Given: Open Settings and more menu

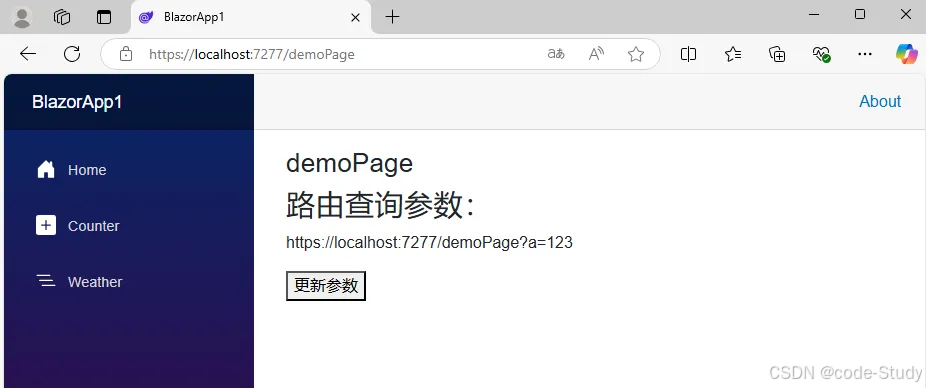Looking at the screenshot, I should click(x=865, y=54).
